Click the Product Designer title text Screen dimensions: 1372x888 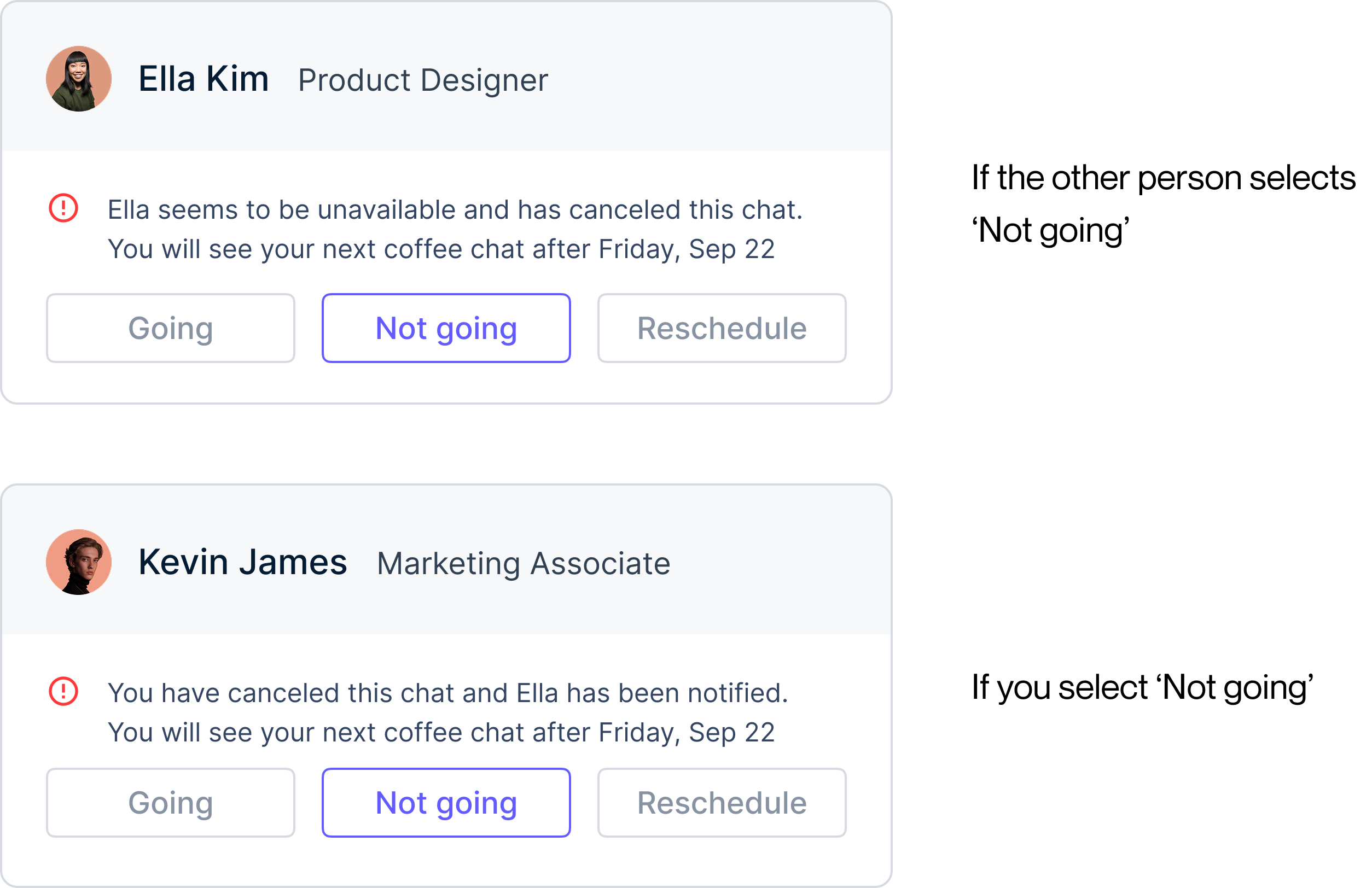click(422, 80)
